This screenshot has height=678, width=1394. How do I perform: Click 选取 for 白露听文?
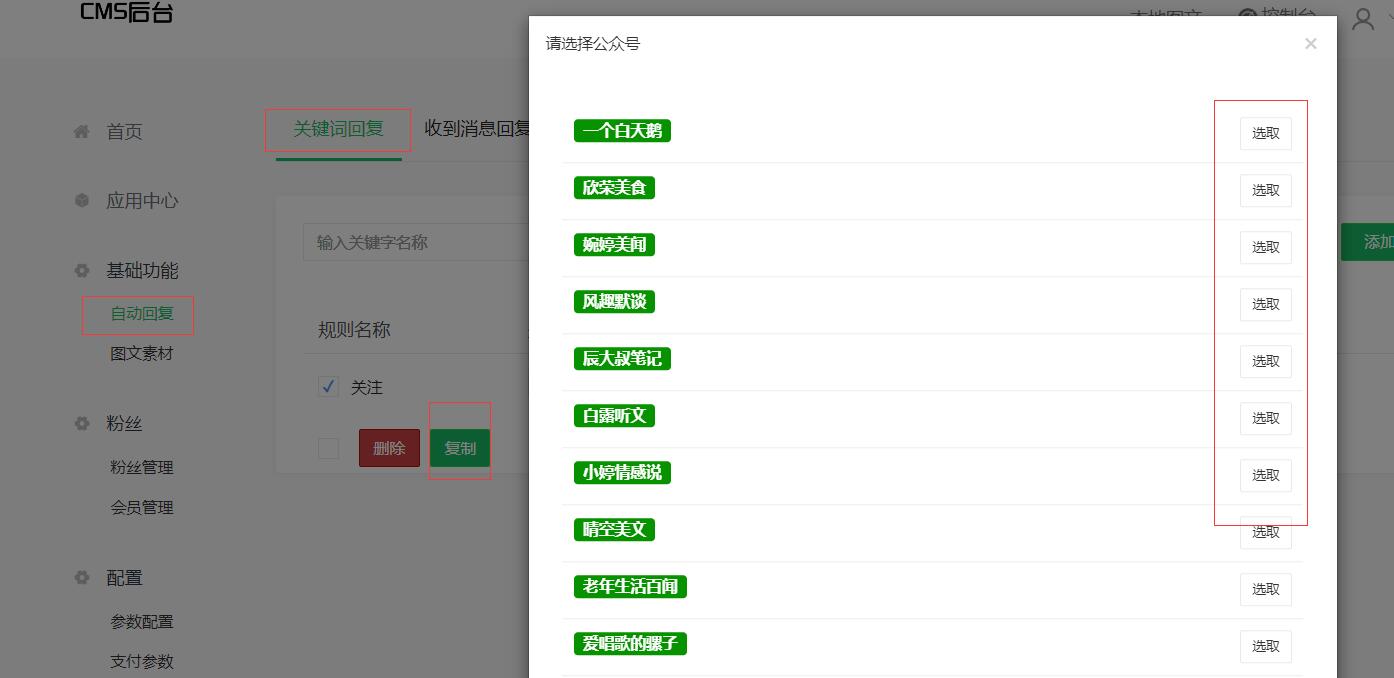tap(1266, 418)
